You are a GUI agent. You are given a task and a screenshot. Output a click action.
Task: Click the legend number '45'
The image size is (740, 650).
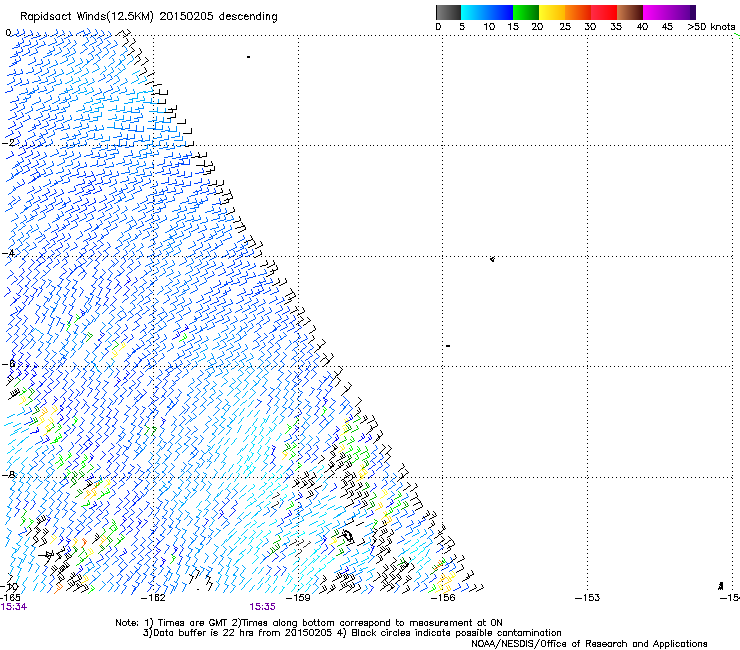[x=667, y=27]
